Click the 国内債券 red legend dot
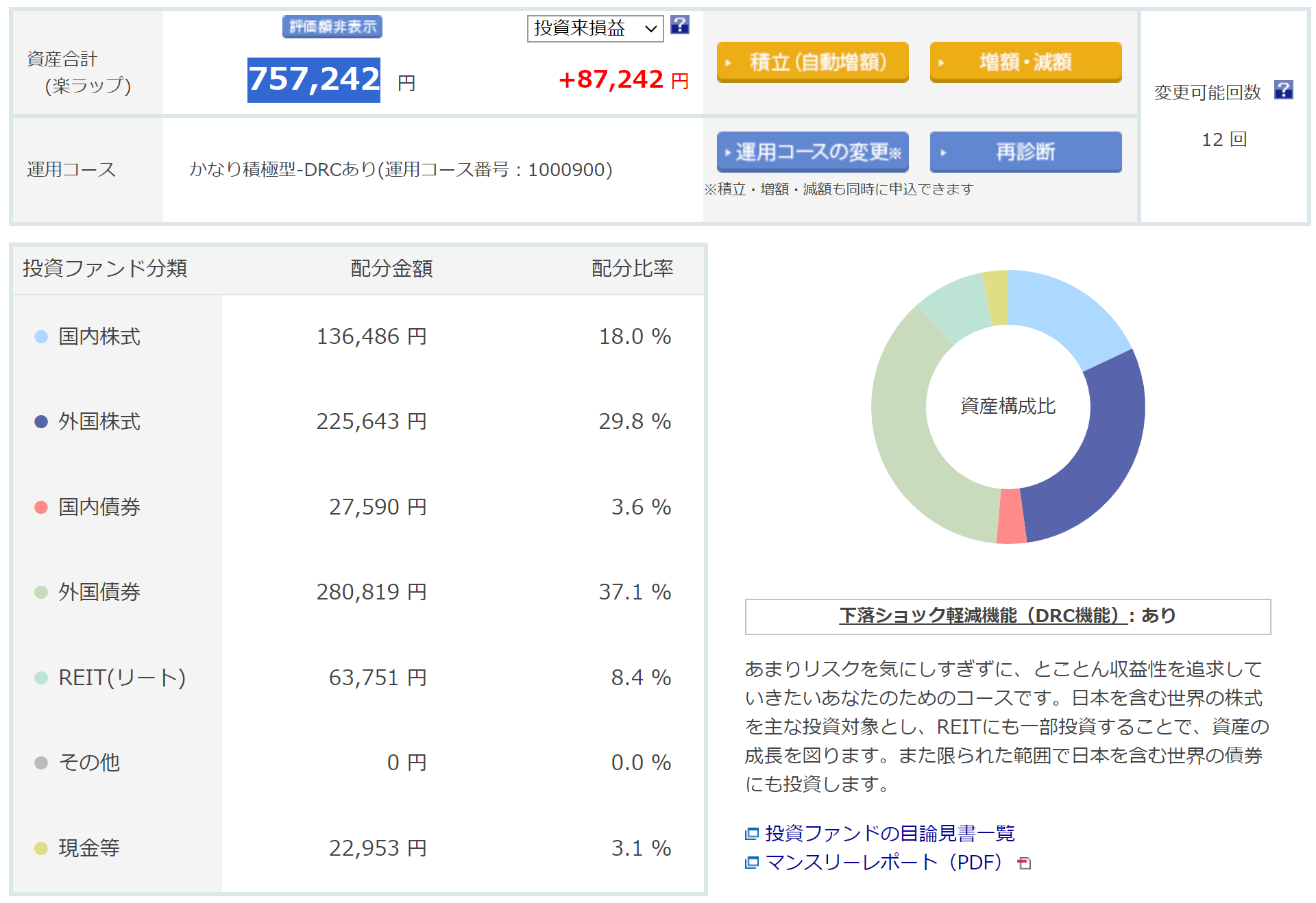 click(41, 507)
